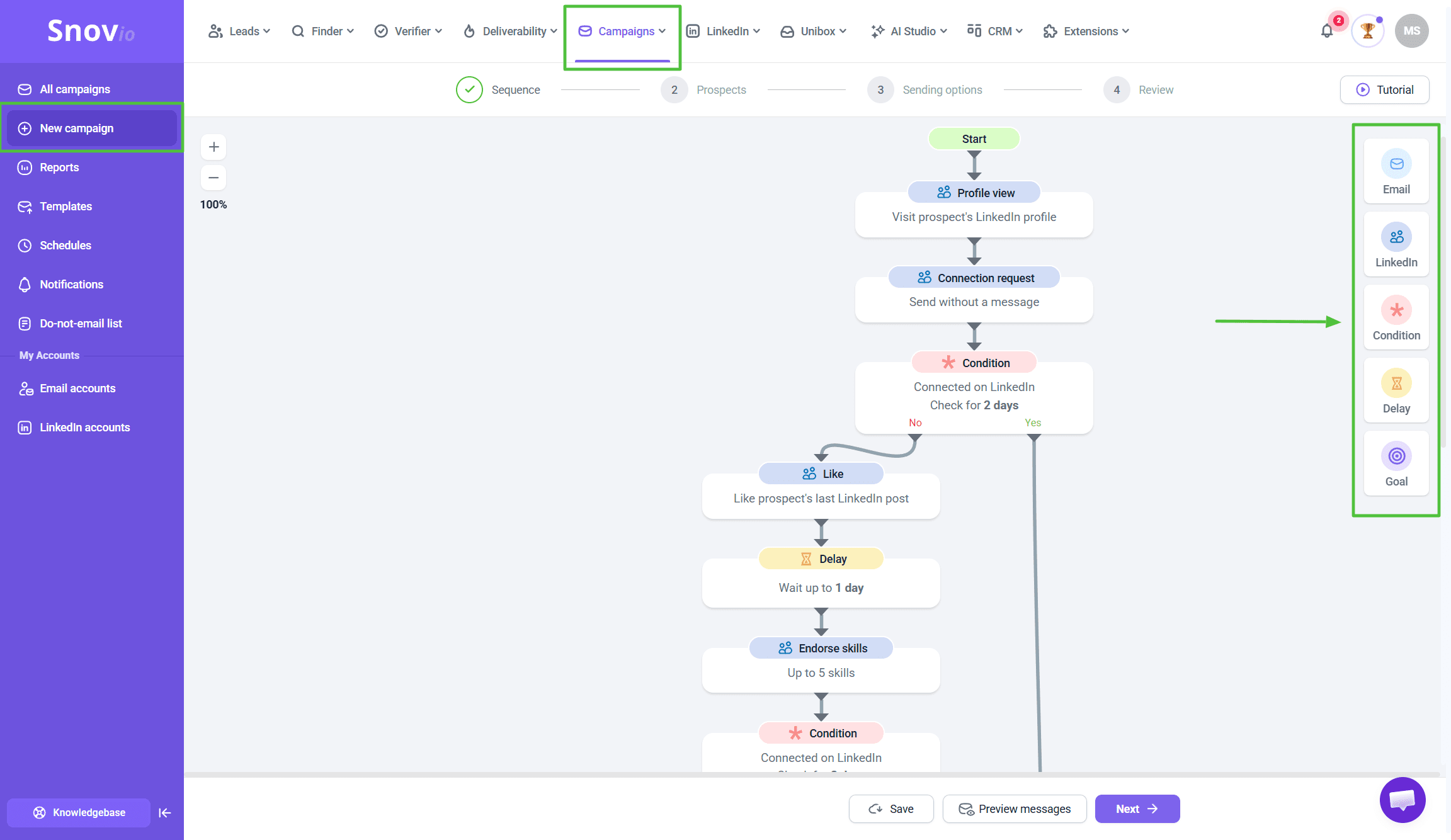
Task: Click the Next button
Action: pos(1137,809)
